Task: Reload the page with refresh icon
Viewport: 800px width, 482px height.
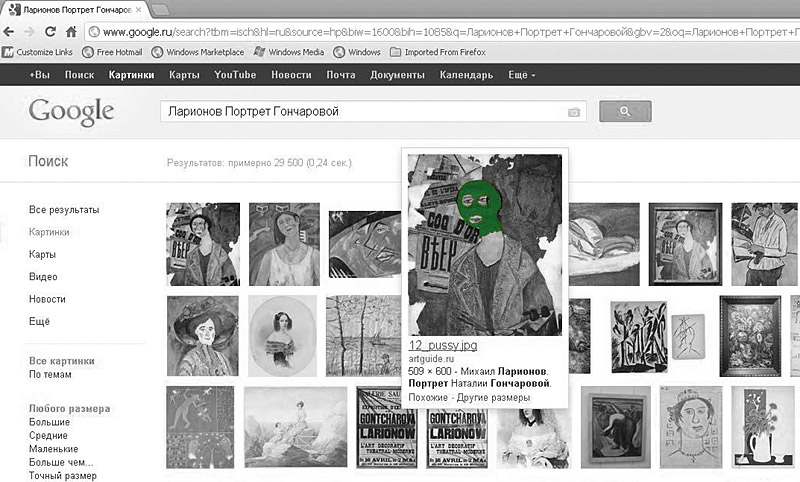Action: (50, 32)
